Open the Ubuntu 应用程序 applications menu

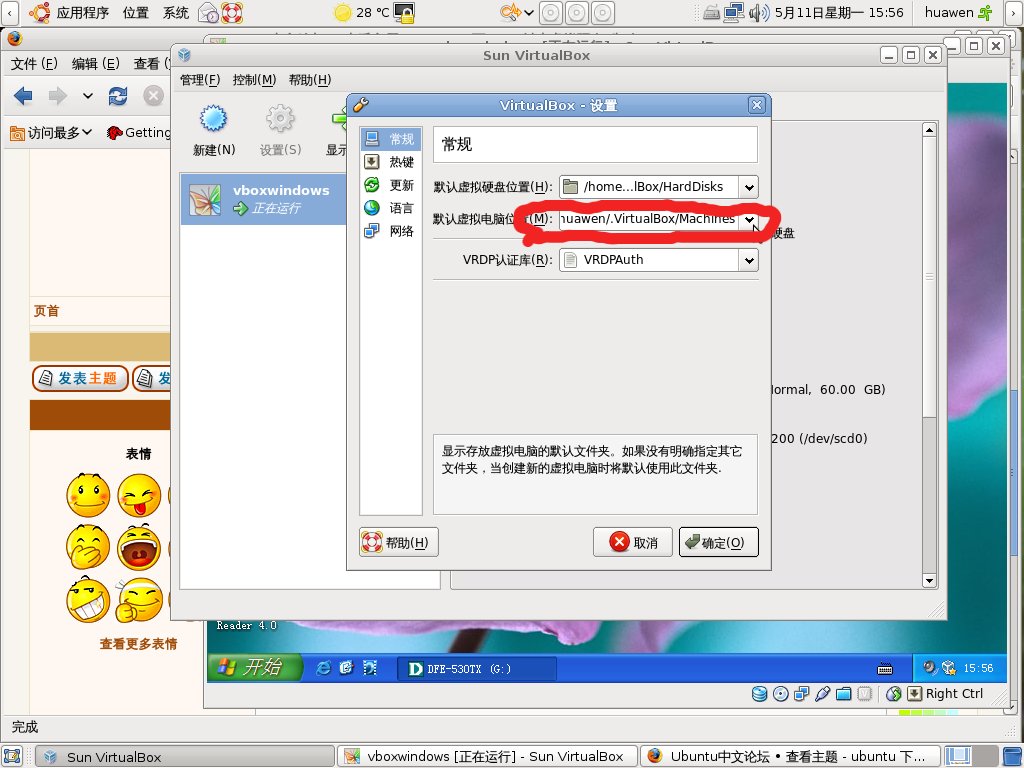coord(69,12)
